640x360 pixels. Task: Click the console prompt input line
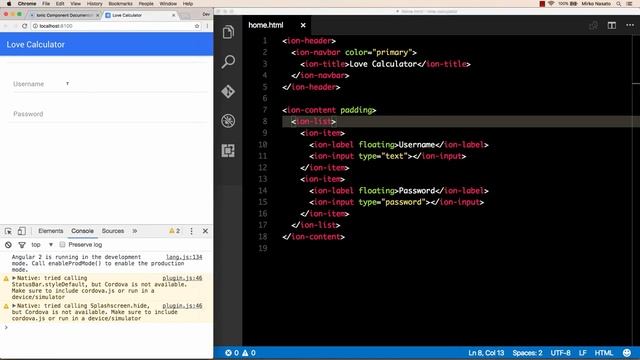pyautogui.click(x=108, y=327)
